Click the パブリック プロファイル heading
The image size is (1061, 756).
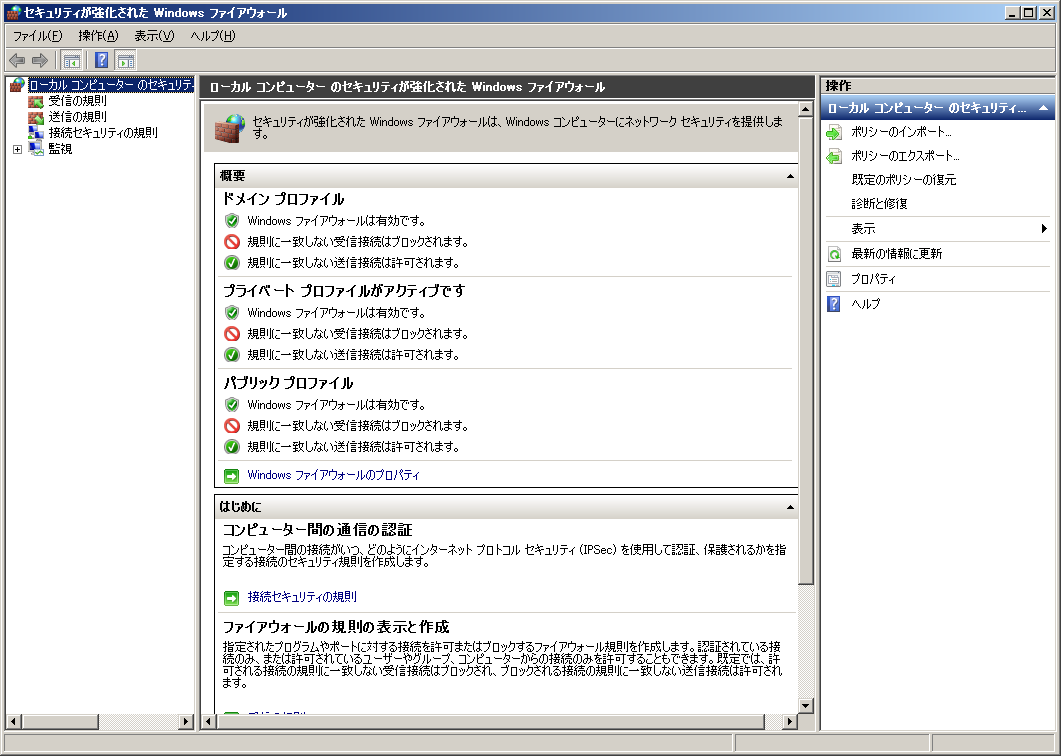[x=288, y=383]
